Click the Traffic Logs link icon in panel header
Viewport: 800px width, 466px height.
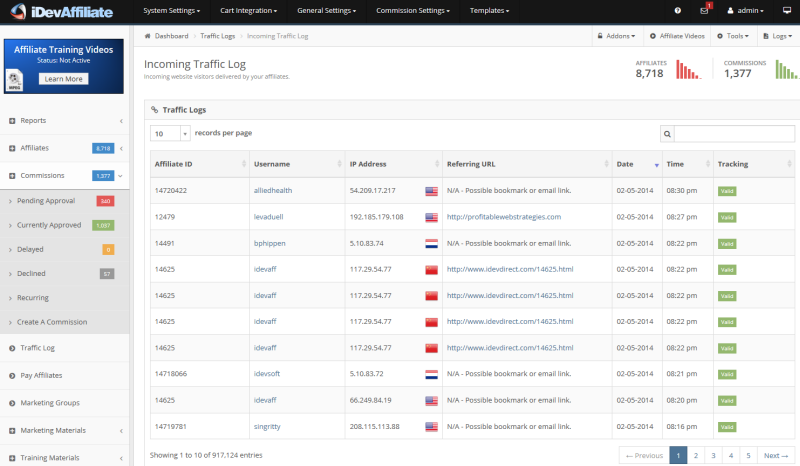tap(155, 110)
